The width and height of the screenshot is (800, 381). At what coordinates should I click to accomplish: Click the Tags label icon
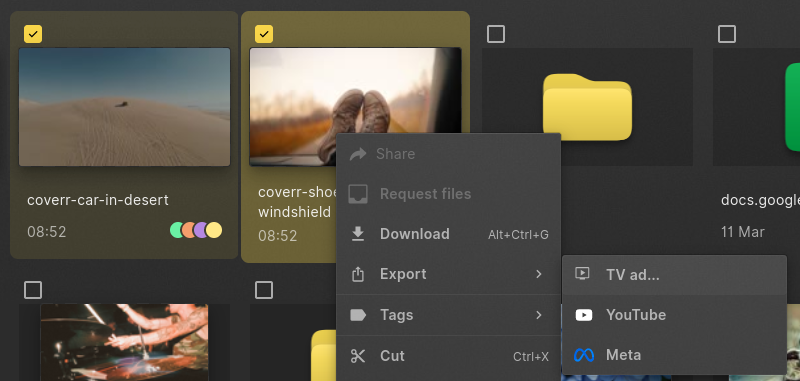click(x=358, y=315)
